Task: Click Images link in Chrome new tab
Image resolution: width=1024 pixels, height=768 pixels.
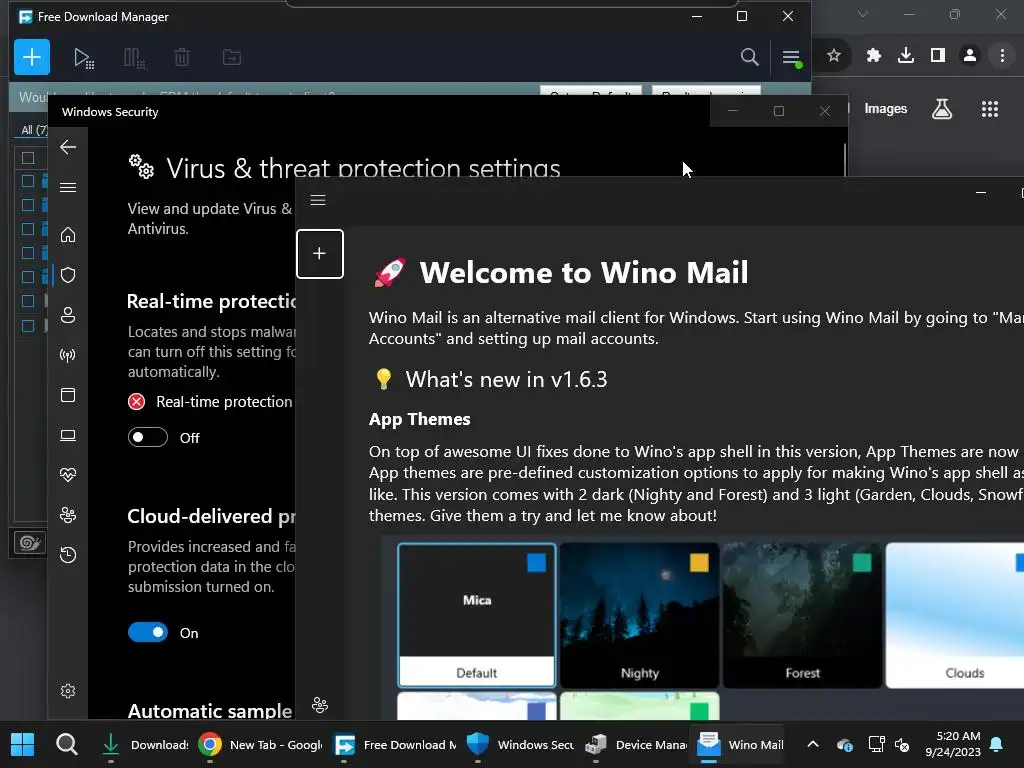Action: coord(886,108)
